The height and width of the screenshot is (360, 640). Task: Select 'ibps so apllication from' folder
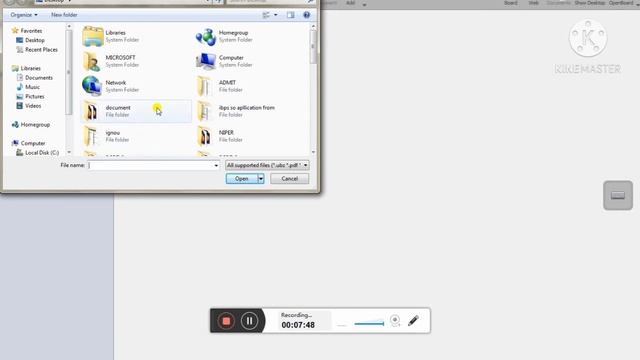237,111
